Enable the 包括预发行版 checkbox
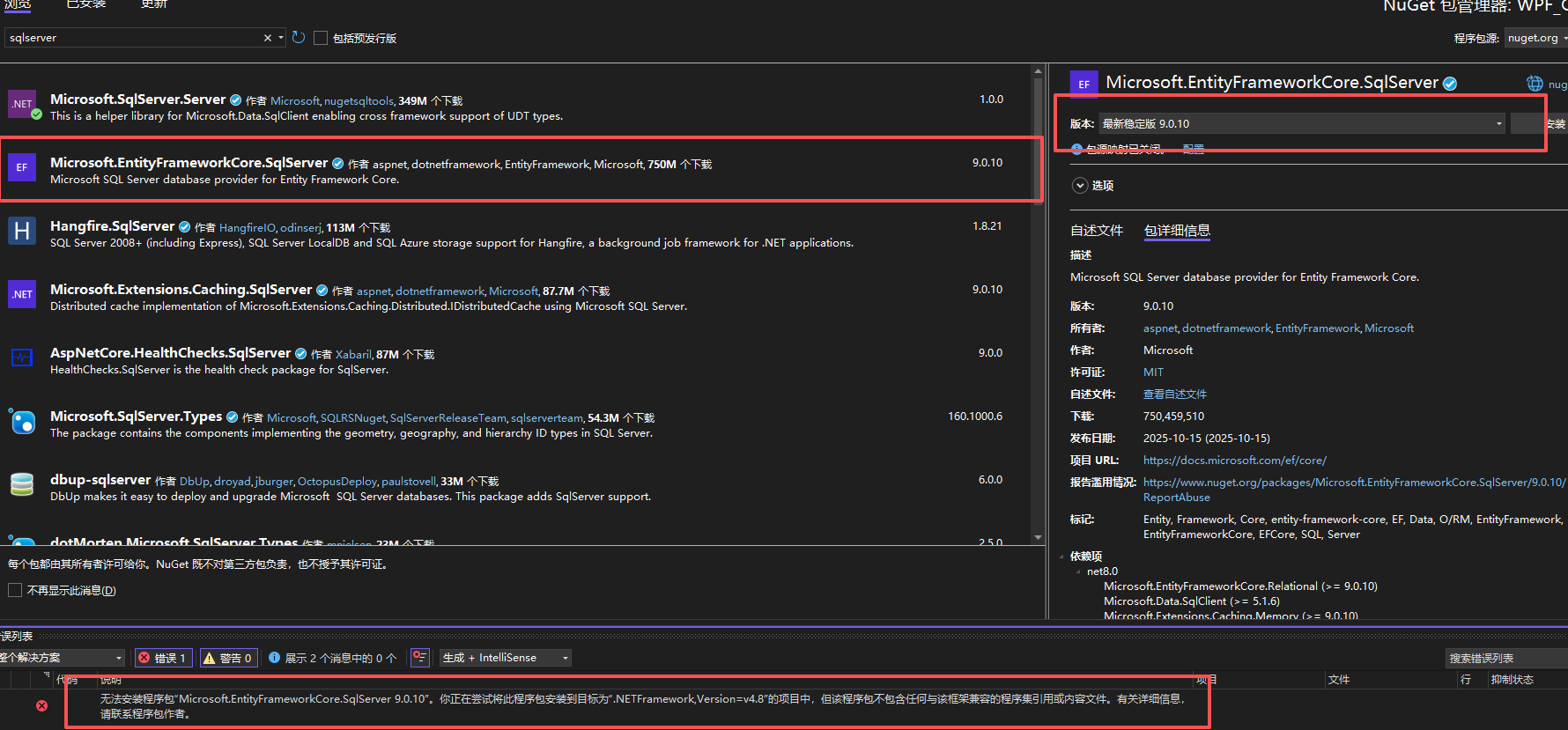 [321, 38]
